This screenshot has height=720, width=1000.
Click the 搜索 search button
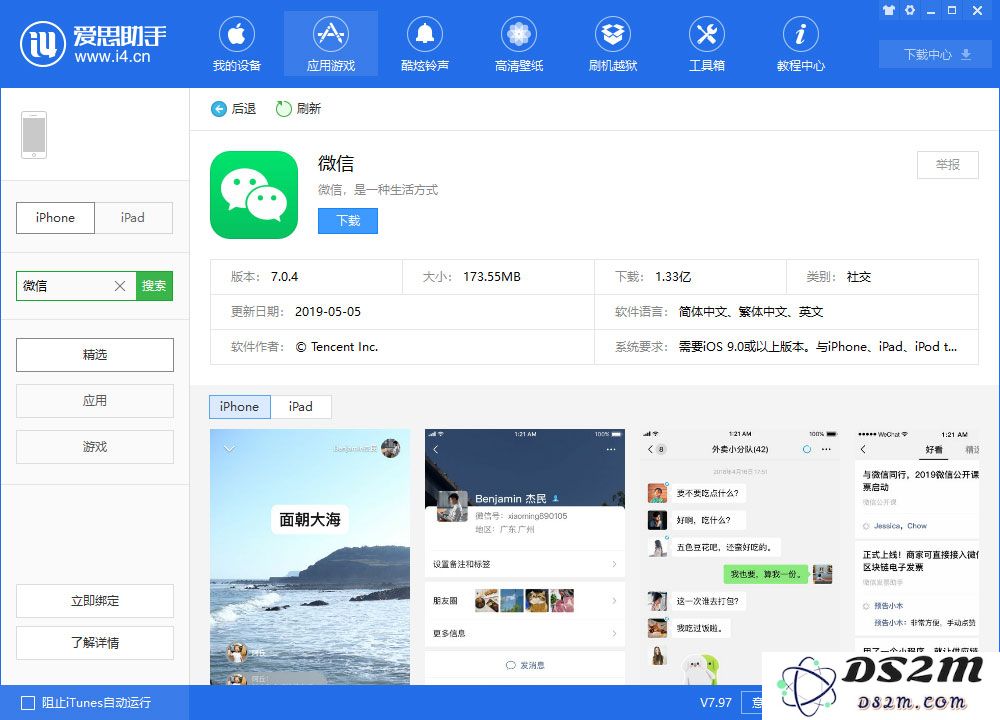154,286
